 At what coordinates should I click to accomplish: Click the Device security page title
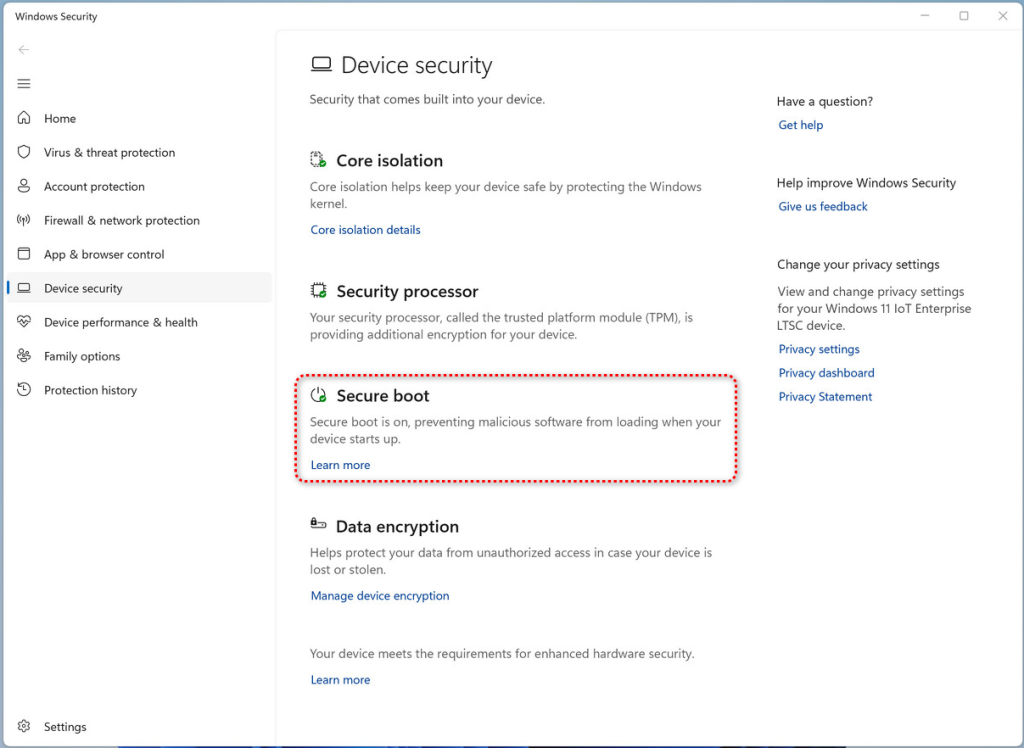417,65
